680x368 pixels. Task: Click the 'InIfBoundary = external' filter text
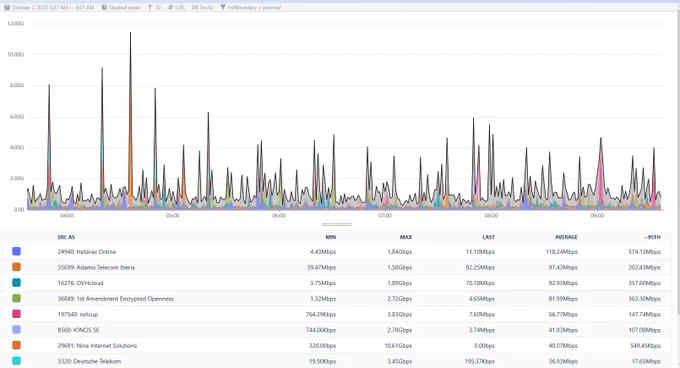[x=254, y=7]
